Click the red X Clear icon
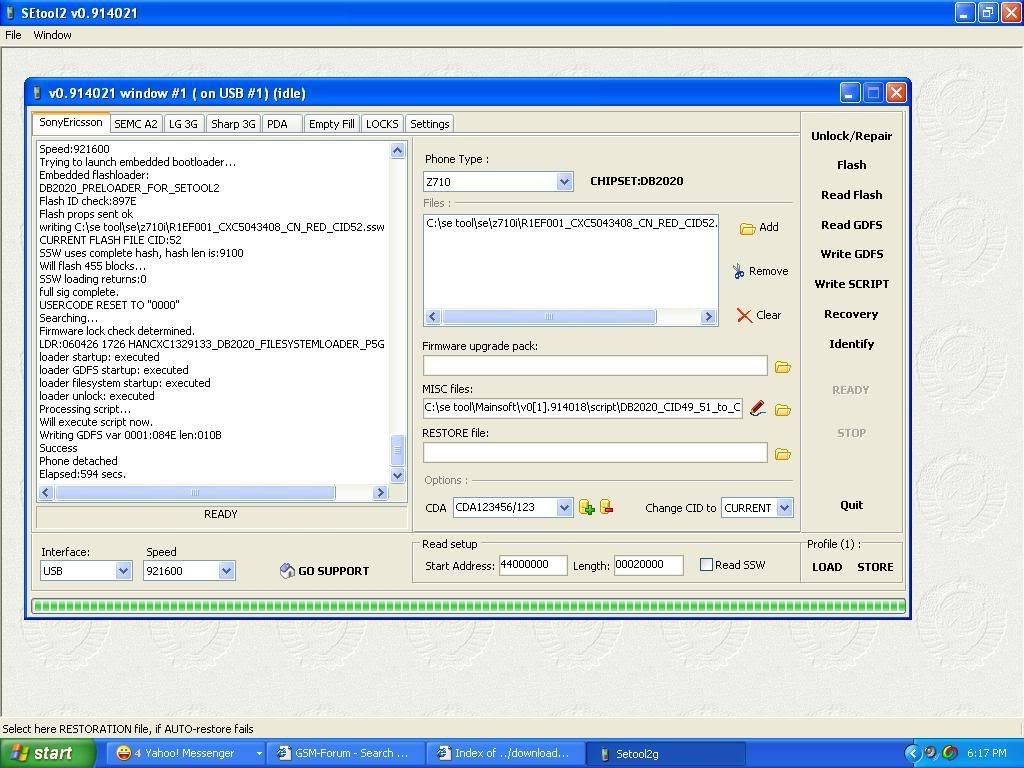The image size is (1024, 768). [744, 315]
